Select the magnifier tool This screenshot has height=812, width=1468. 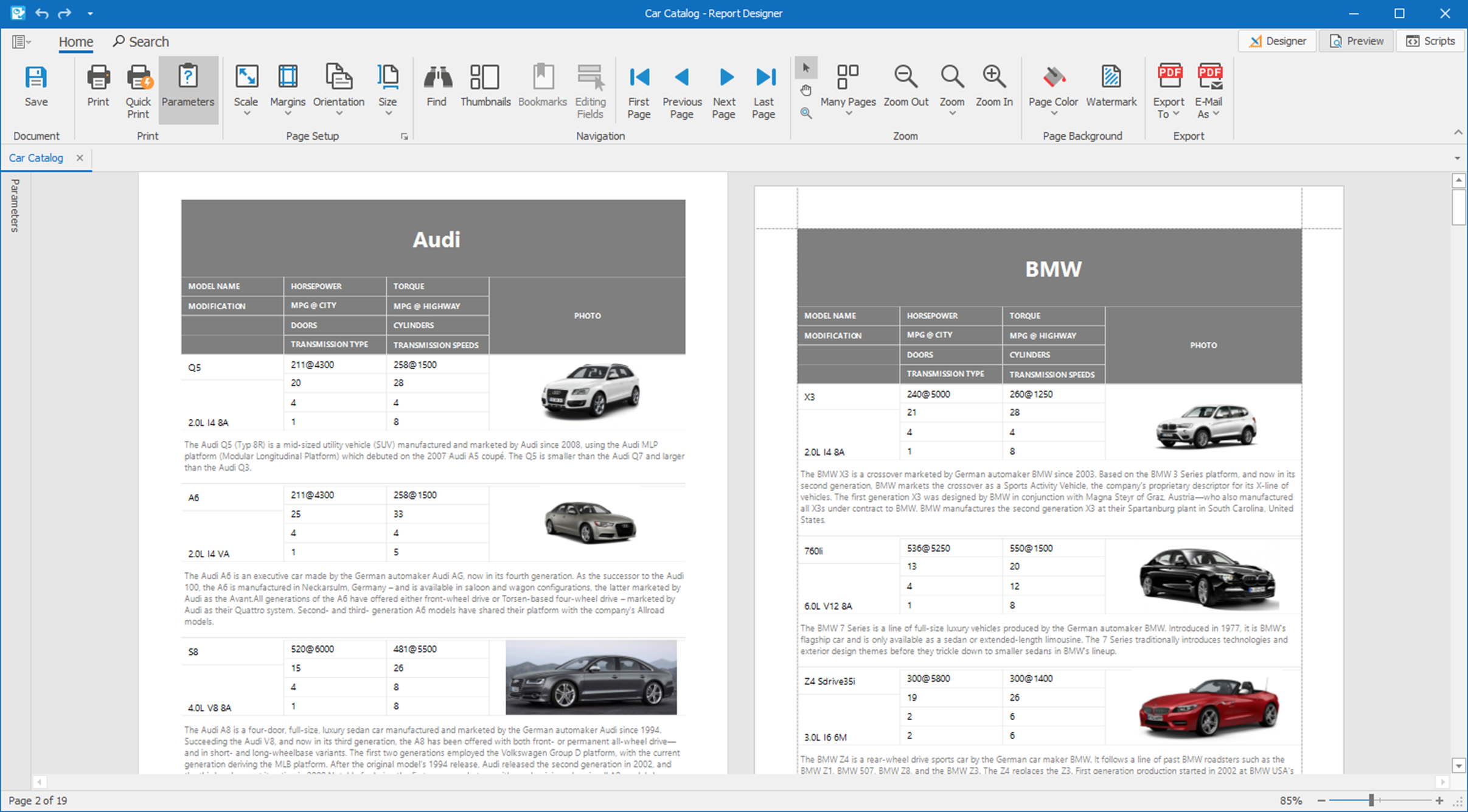coord(805,113)
